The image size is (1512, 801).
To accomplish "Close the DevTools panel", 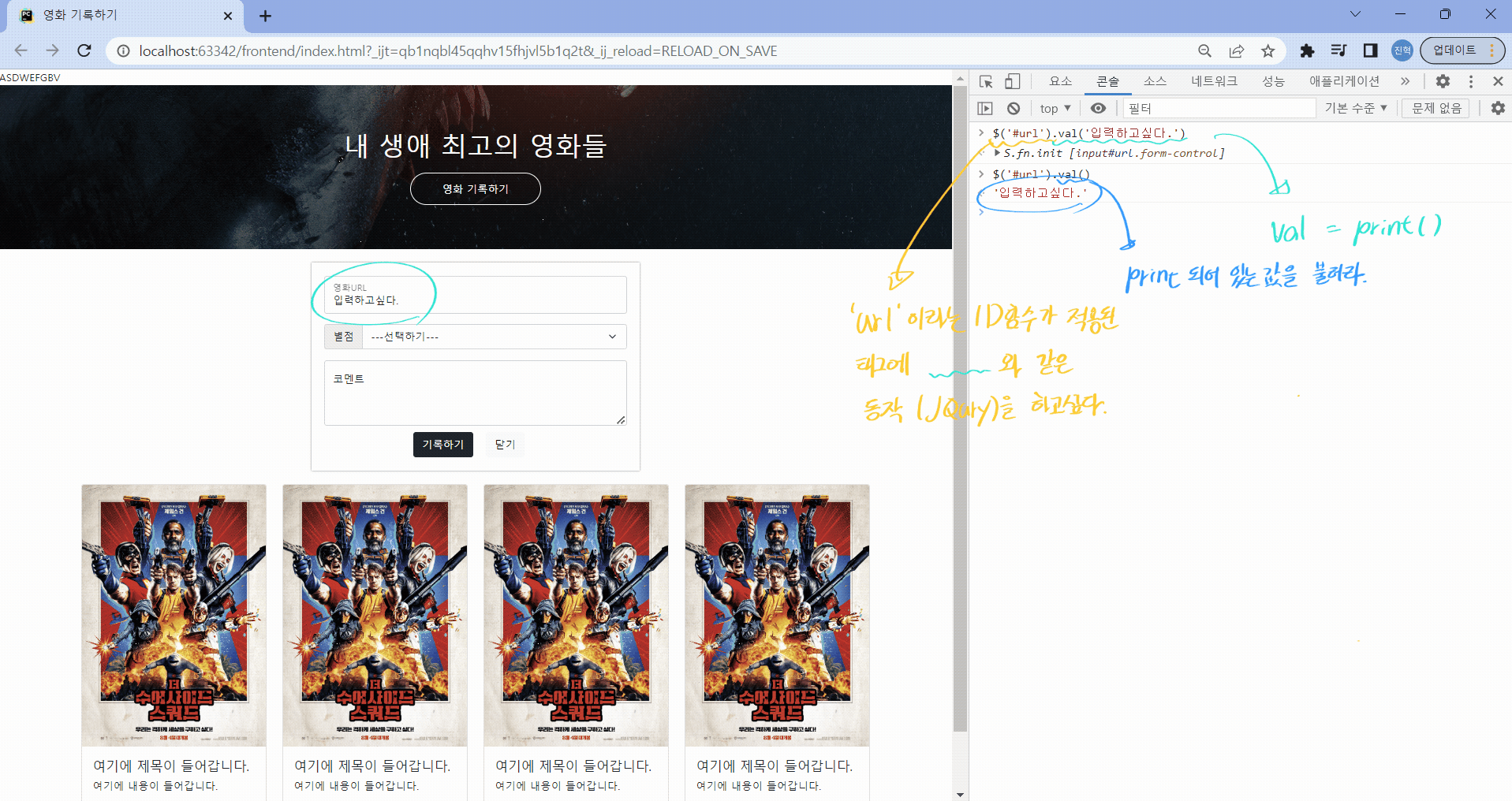I will pyautogui.click(x=1498, y=81).
